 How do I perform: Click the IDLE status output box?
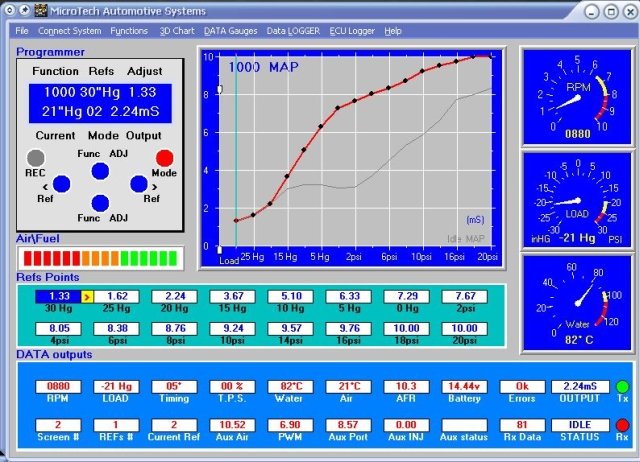point(580,425)
